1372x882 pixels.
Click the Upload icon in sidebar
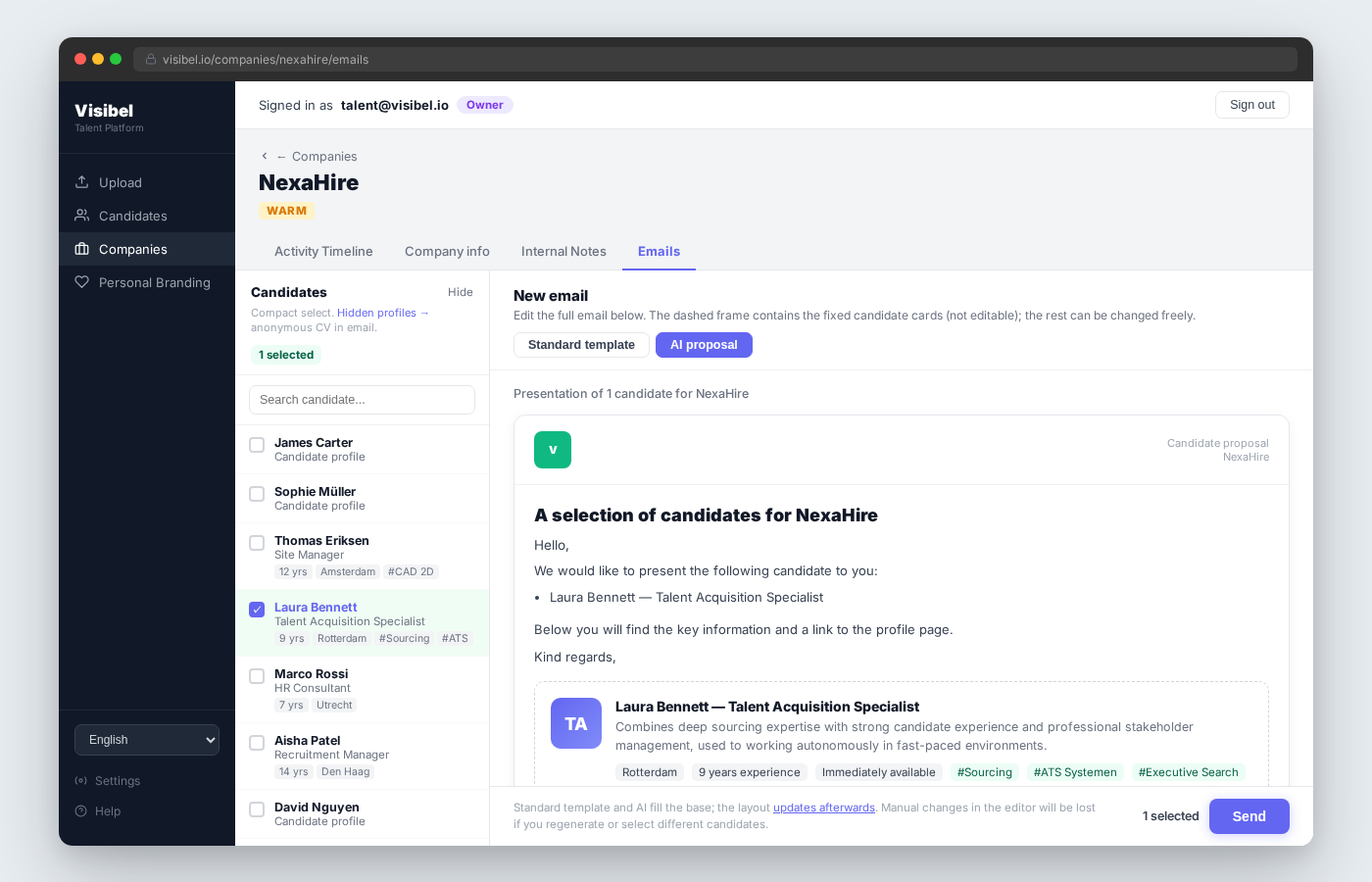tap(82, 182)
